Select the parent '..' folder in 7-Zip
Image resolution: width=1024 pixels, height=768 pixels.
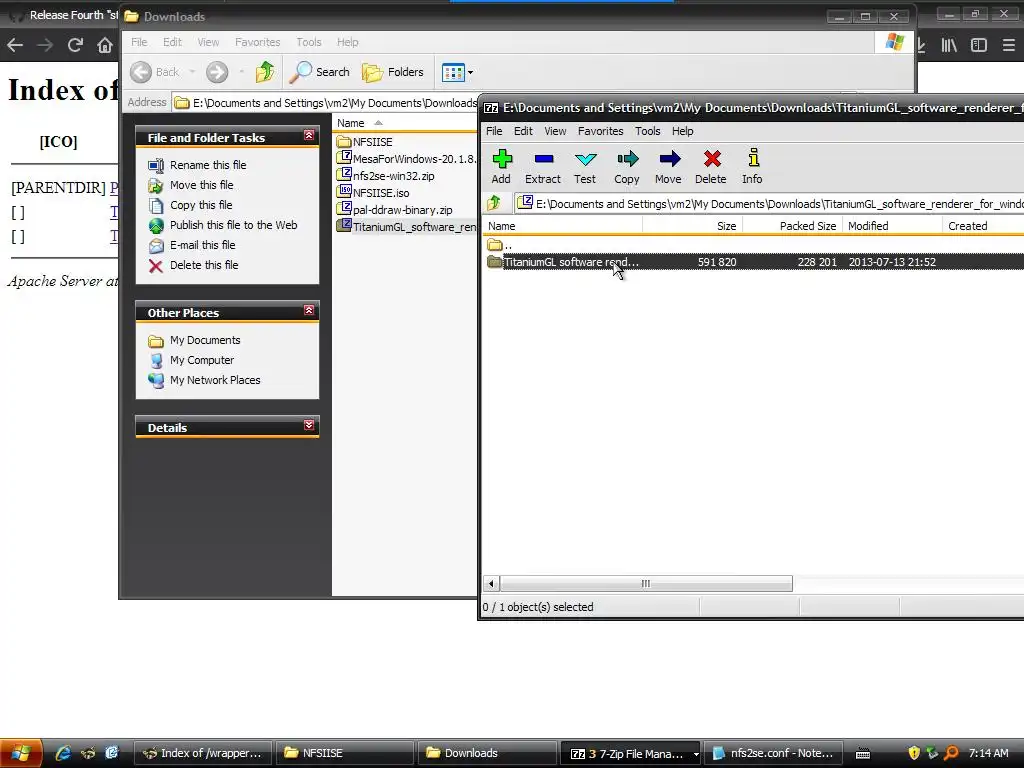coord(500,245)
